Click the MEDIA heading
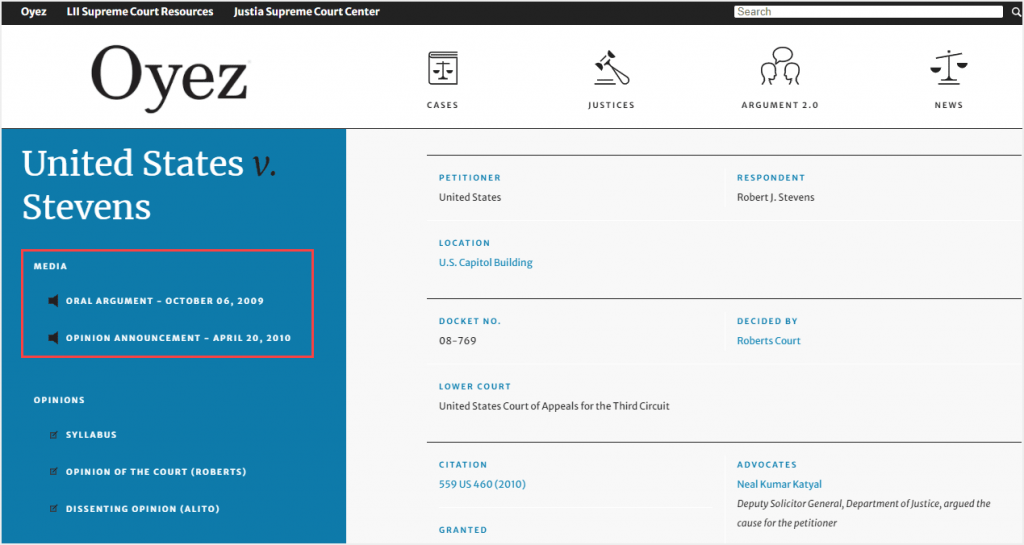The image size is (1024, 545). click(50, 266)
